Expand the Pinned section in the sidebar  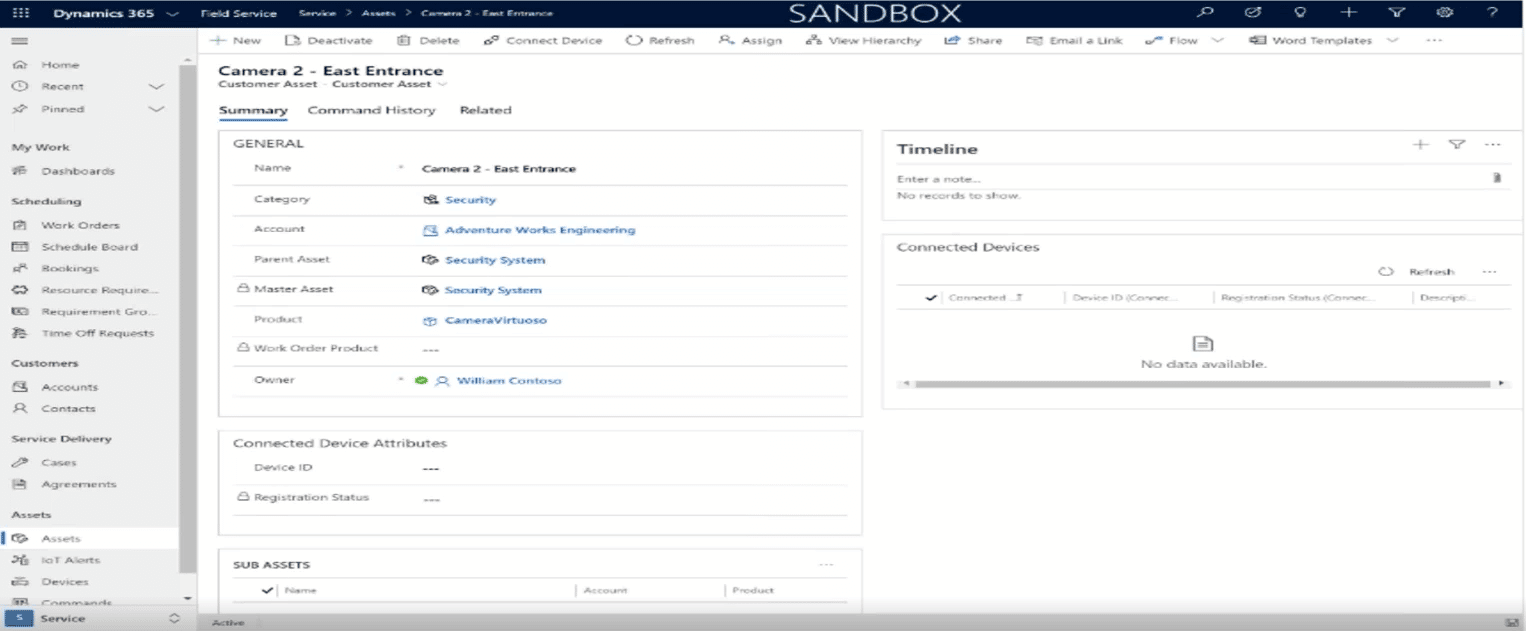coord(156,109)
